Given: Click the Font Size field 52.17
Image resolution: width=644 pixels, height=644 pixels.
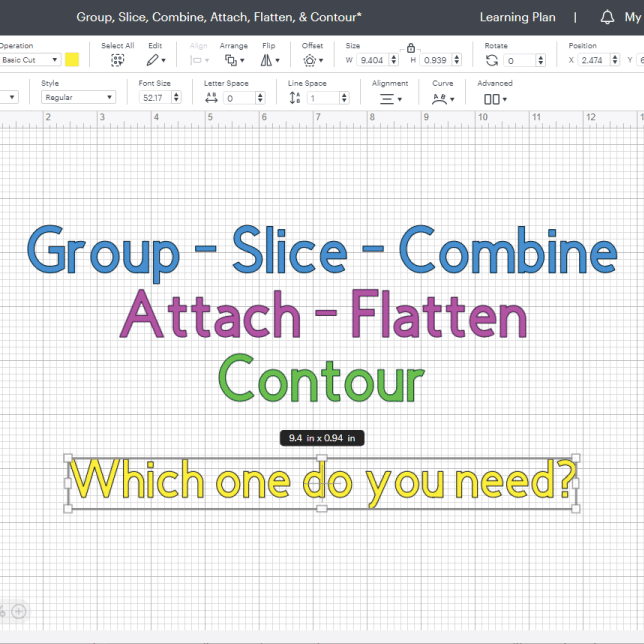Looking at the screenshot, I should (155, 98).
